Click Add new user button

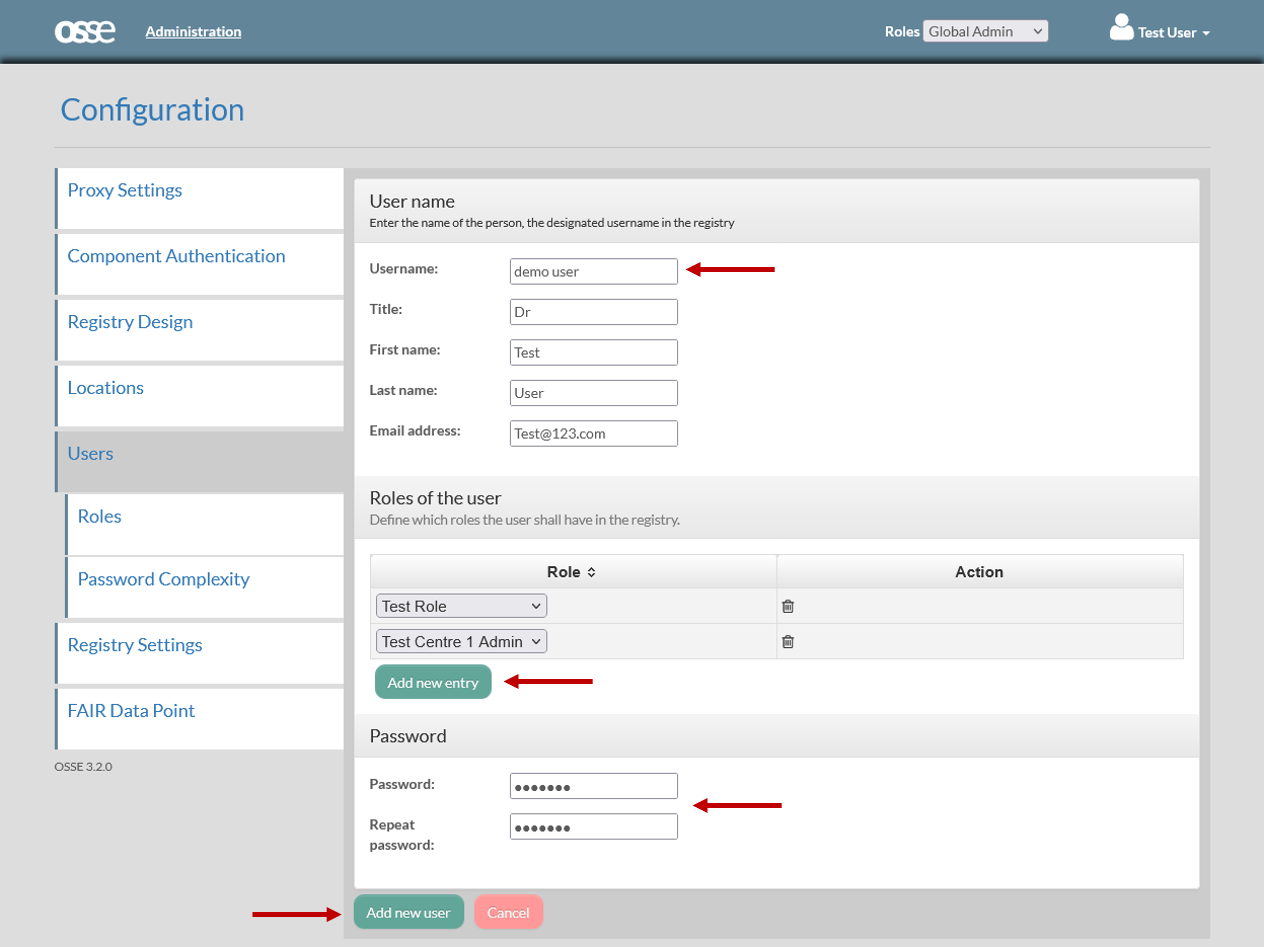(x=408, y=912)
